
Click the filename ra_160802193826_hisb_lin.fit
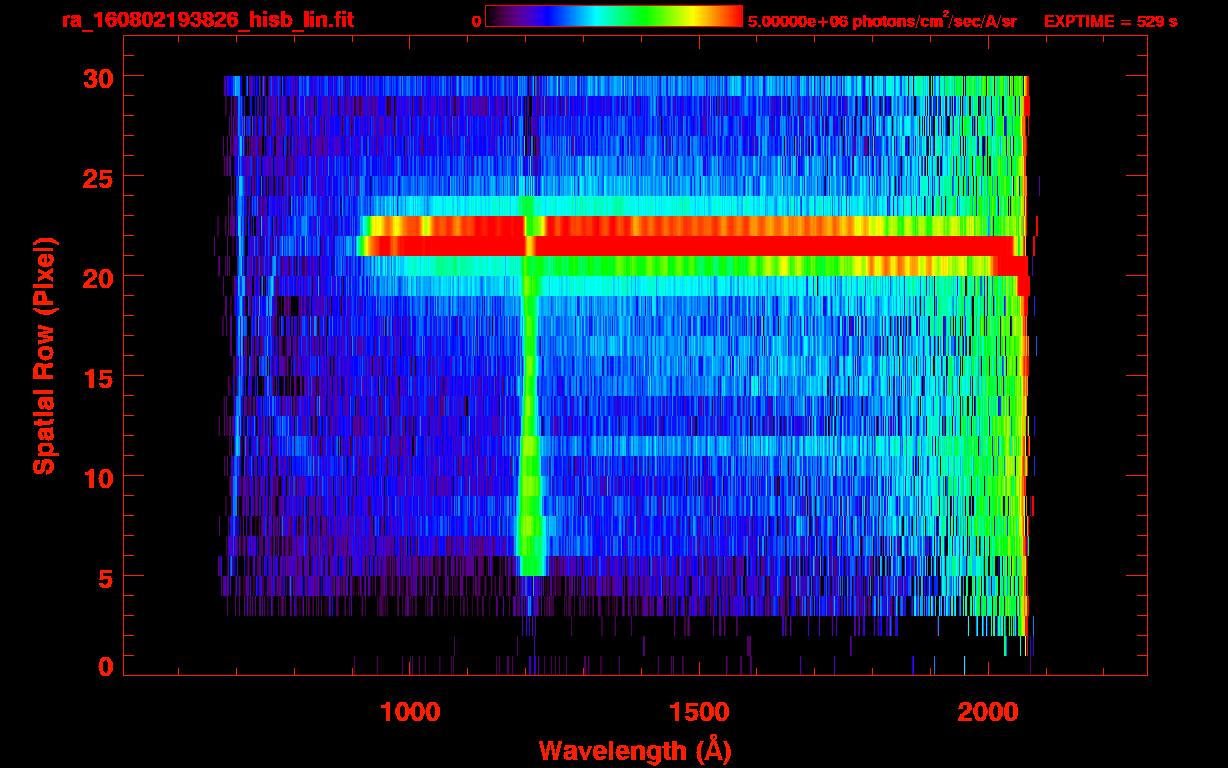click(206, 19)
